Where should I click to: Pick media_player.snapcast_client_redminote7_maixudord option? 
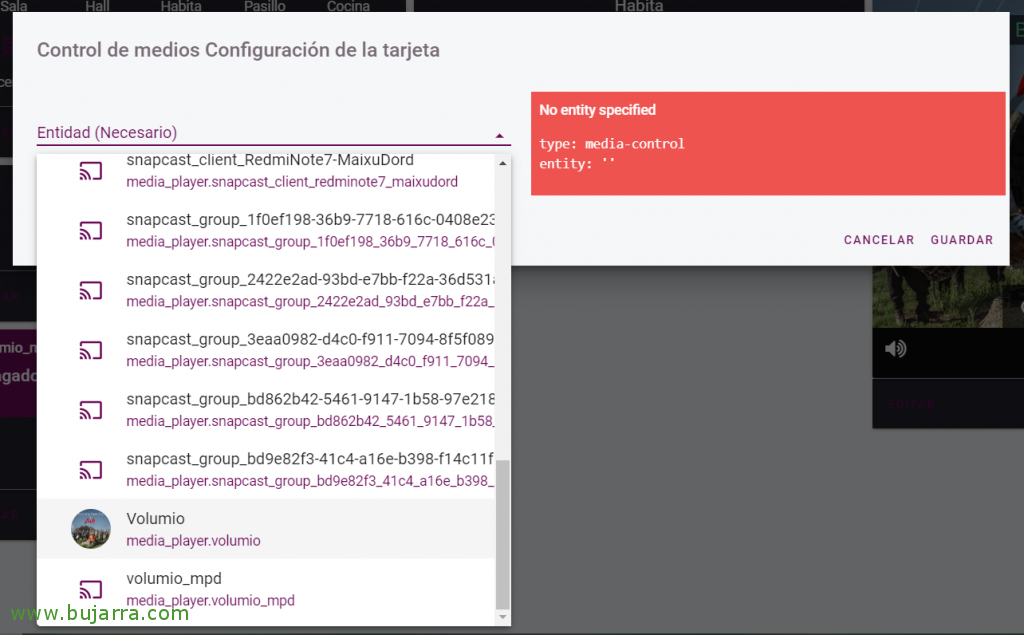click(x=292, y=182)
